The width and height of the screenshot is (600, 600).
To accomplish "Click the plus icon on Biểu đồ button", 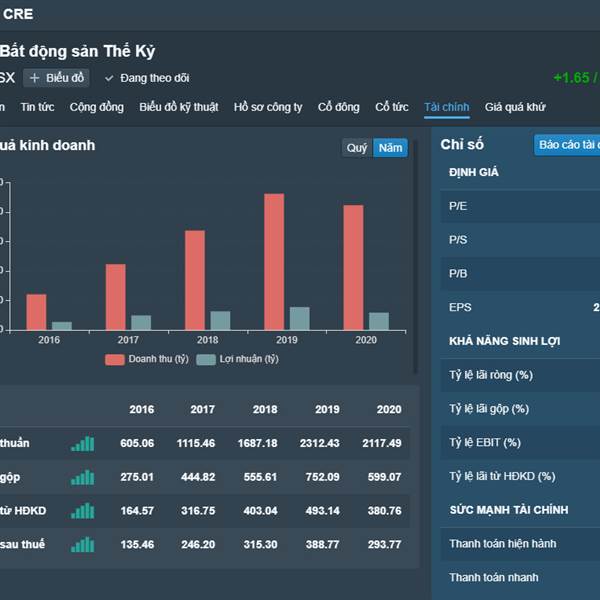I will (34, 78).
